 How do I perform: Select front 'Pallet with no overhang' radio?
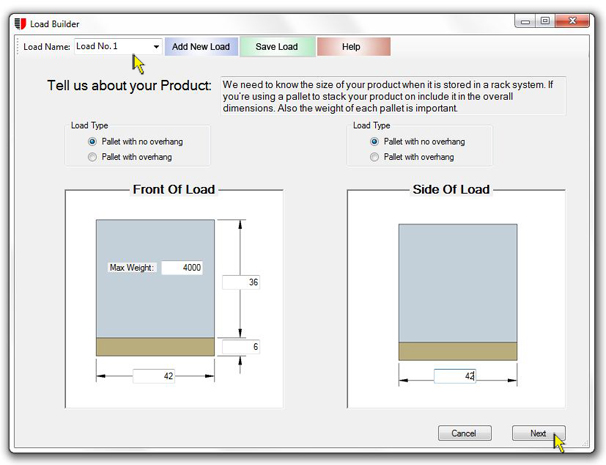pos(92,141)
